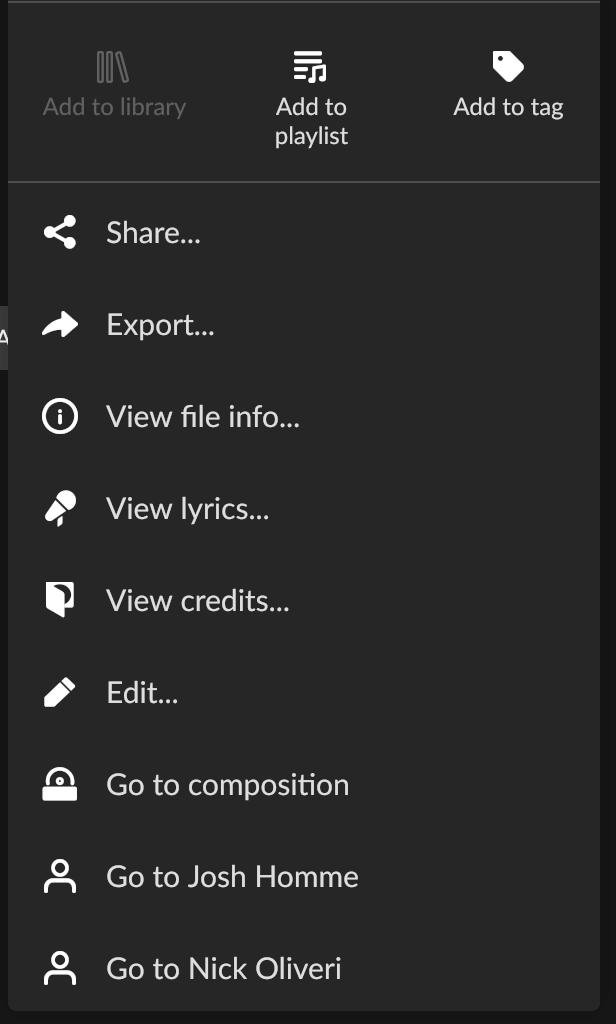Click the edit pencil icon
616x1024 pixels.
(60, 693)
